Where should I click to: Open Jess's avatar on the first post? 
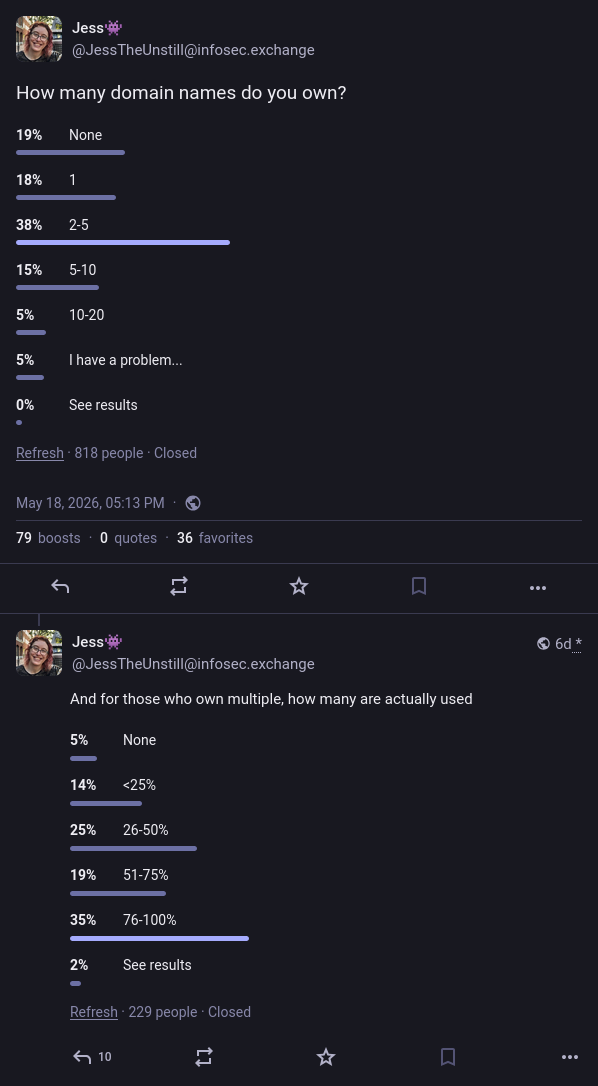point(39,39)
